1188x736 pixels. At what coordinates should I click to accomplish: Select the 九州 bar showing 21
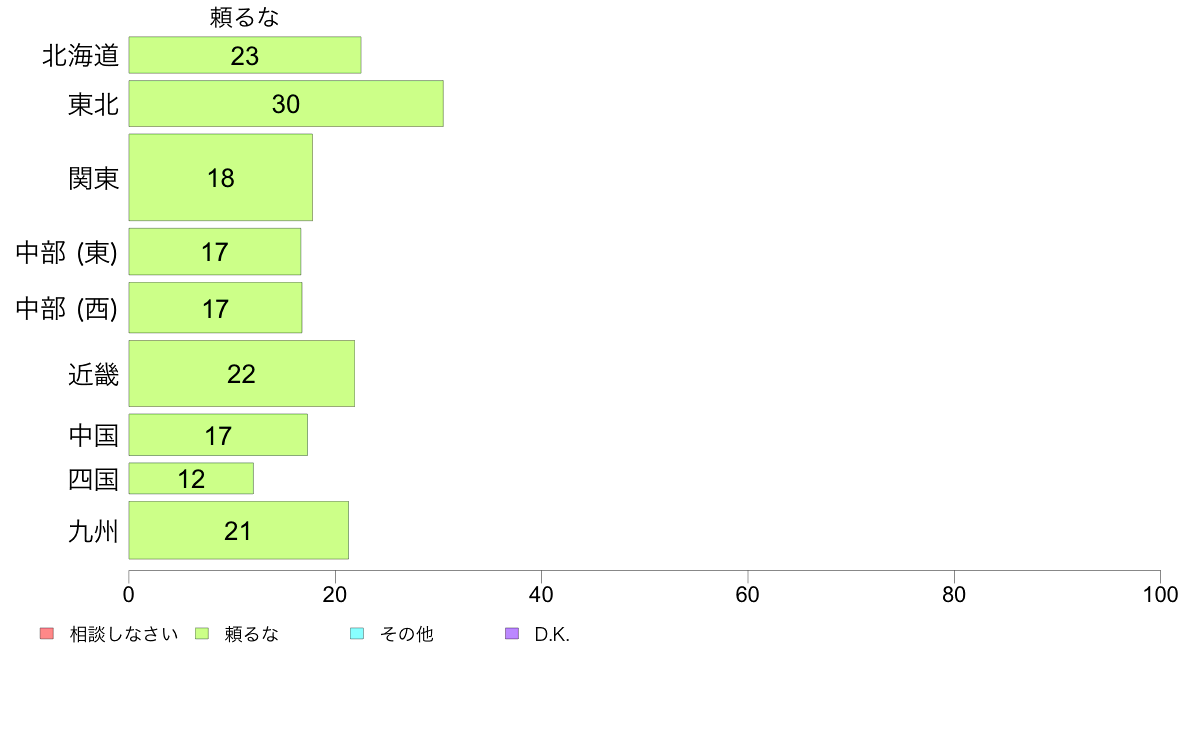[239, 531]
